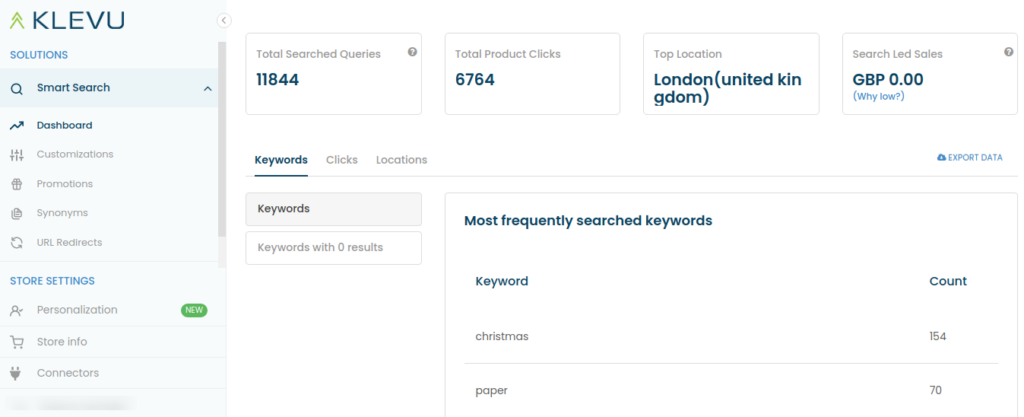This screenshot has width=1024, height=417.
Task: Open Customizations via its sliders icon
Action: [x=16, y=155]
